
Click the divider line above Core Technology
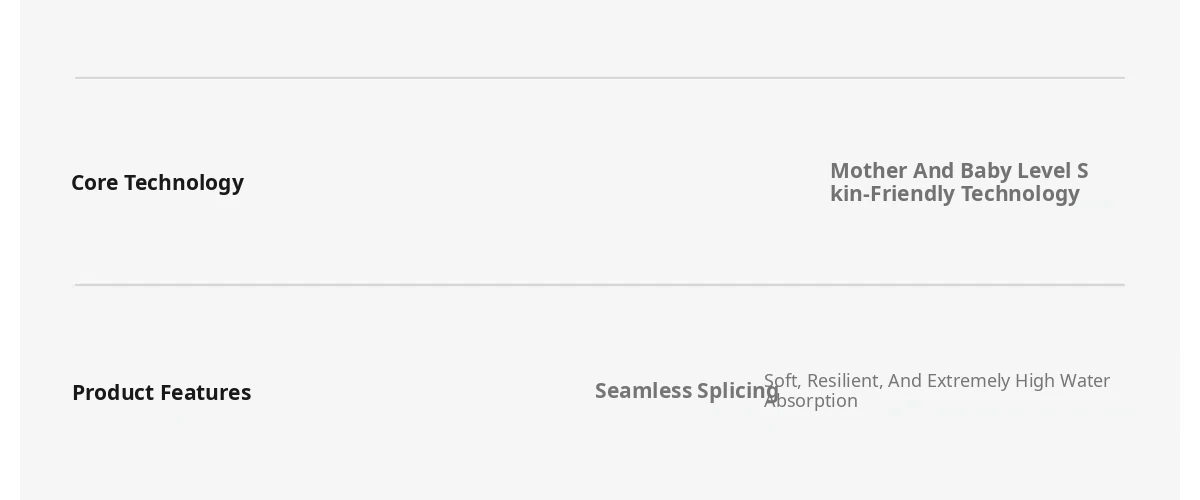[600, 78]
